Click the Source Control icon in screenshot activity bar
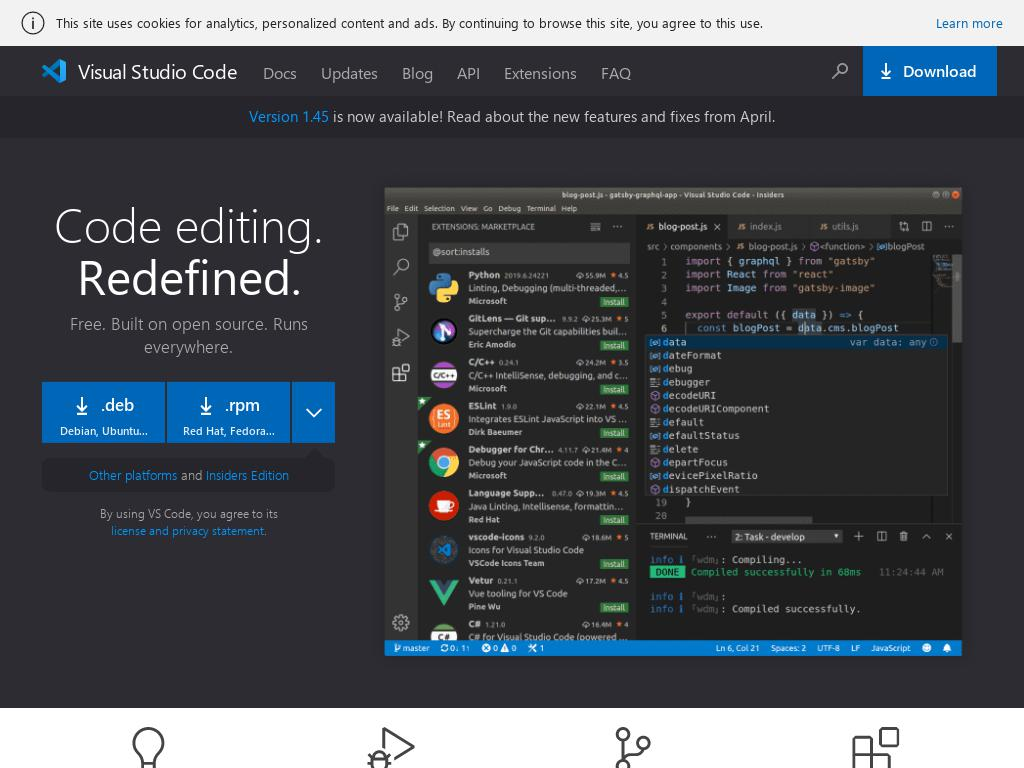The image size is (1024, 768). (400, 302)
